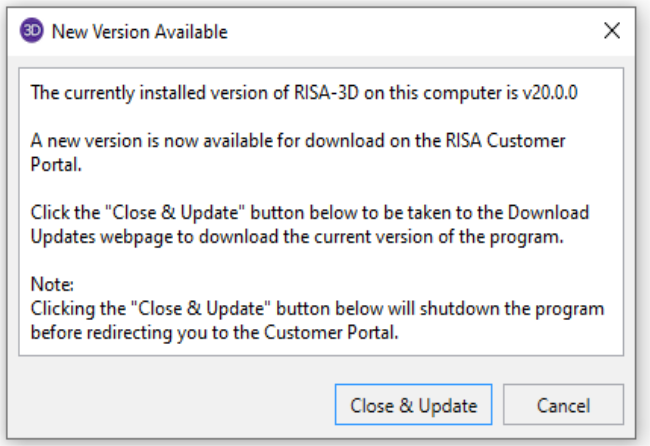Click empty title bar area beside the title
This screenshot has height=446, width=650.
tap(400, 32)
